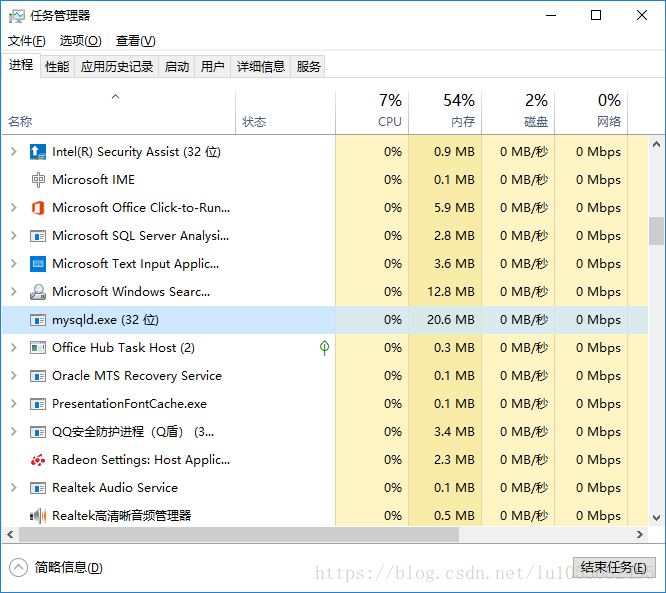This screenshot has height=593, width=666.
Task: Open the 选项(O) menu
Action: click(x=81, y=41)
